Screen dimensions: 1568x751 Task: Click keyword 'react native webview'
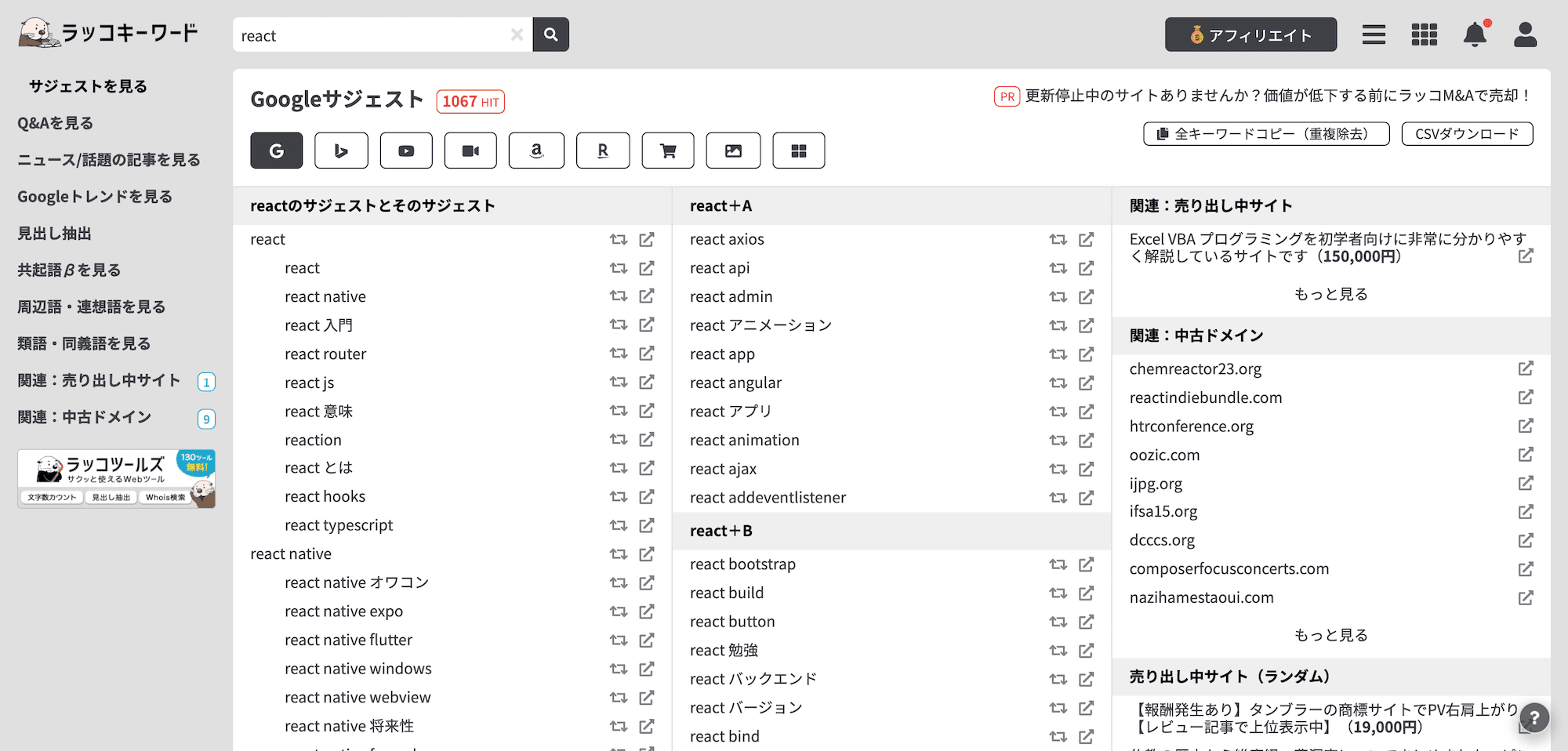pos(358,698)
